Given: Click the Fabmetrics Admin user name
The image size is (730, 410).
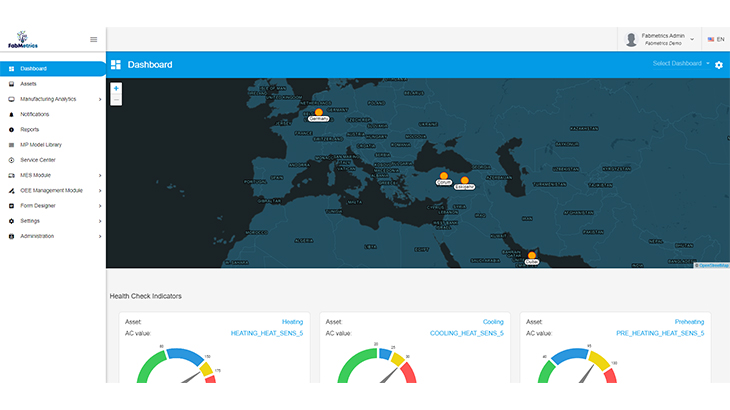Looking at the screenshot, I should pyautogui.click(x=663, y=36).
